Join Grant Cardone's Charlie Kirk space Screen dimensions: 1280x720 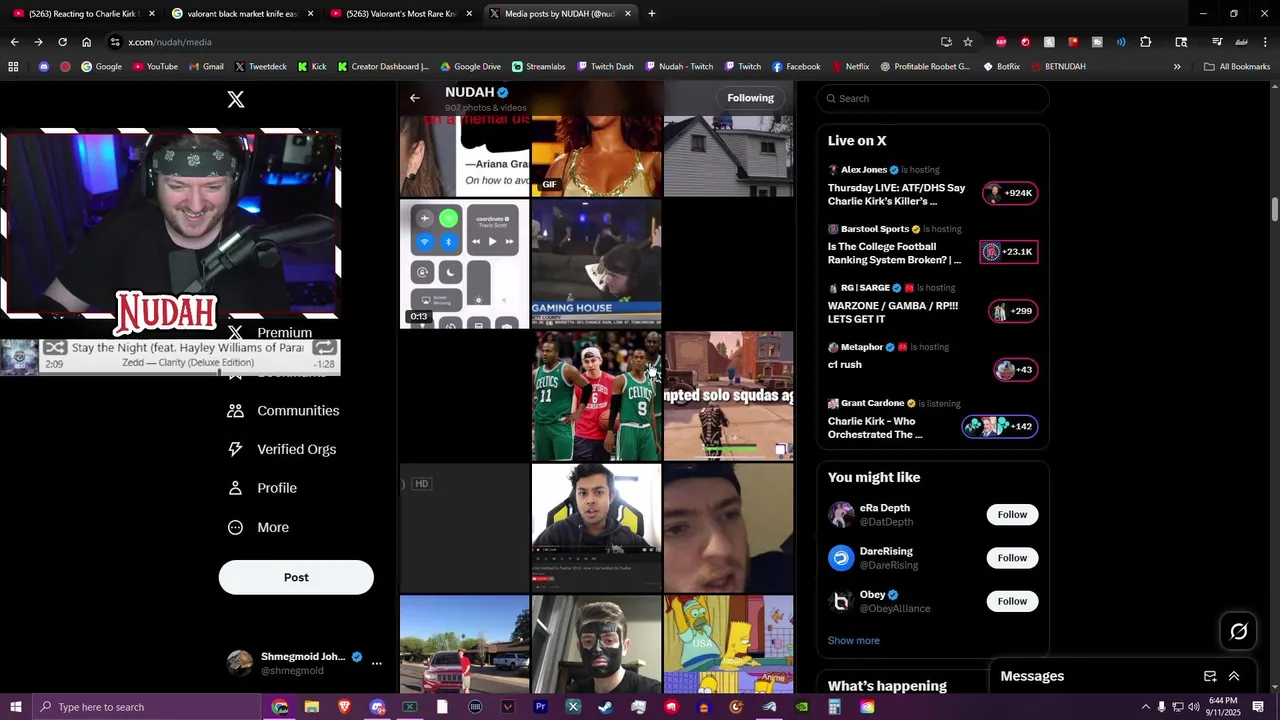(x=933, y=420)
